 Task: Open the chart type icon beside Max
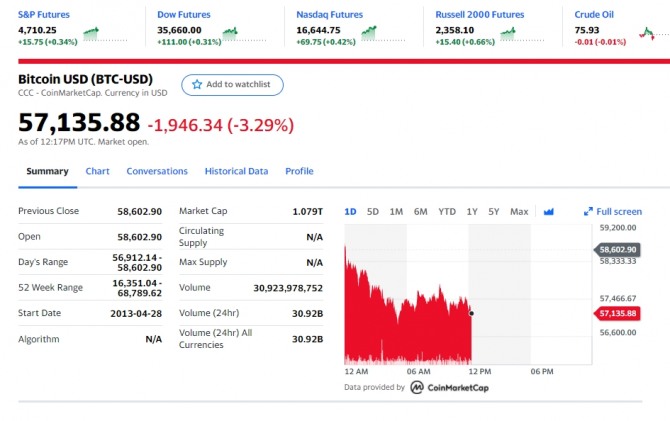(x=548, y=211)
